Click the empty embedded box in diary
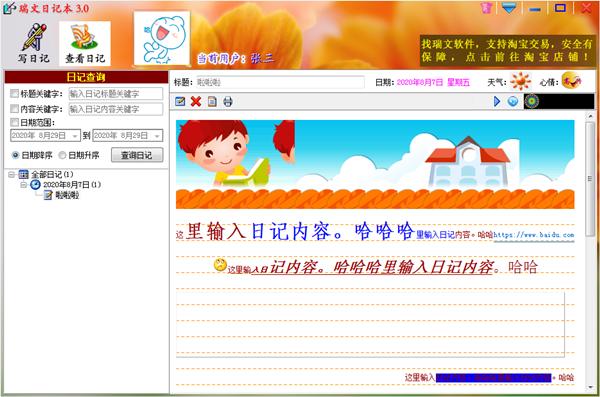 point(370,324)
